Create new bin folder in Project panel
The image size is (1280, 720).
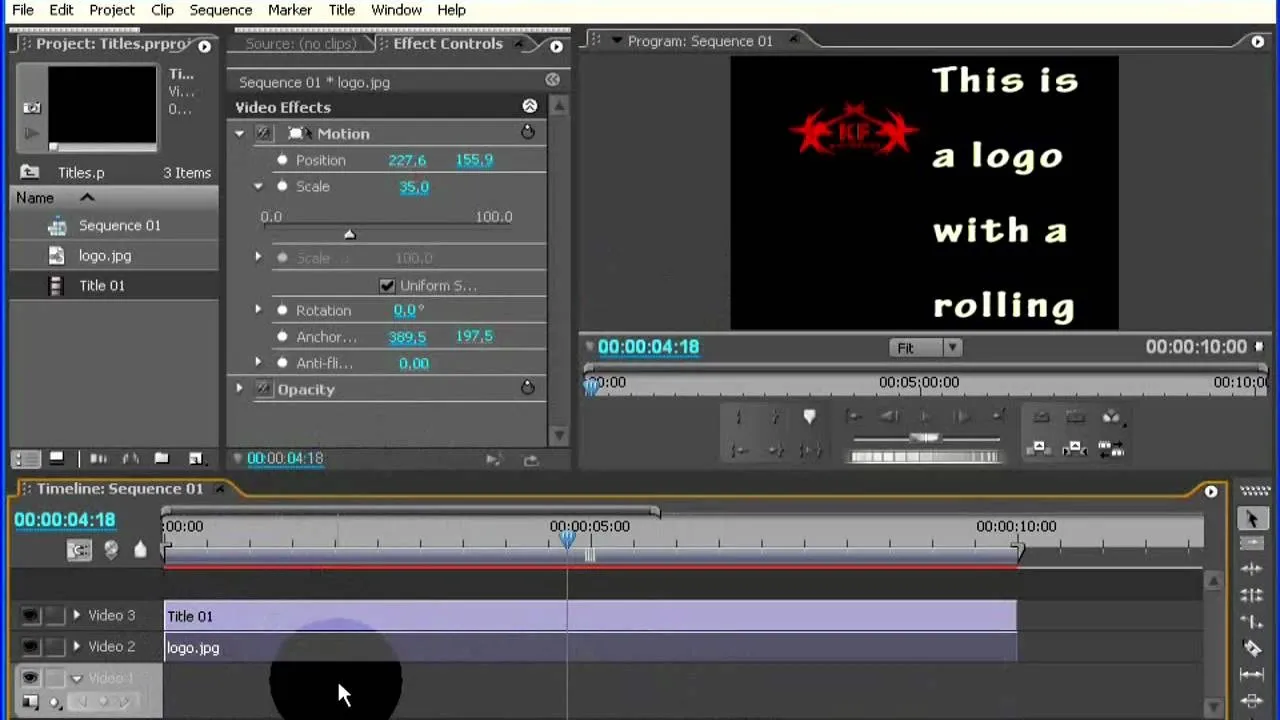pos(162,458)
